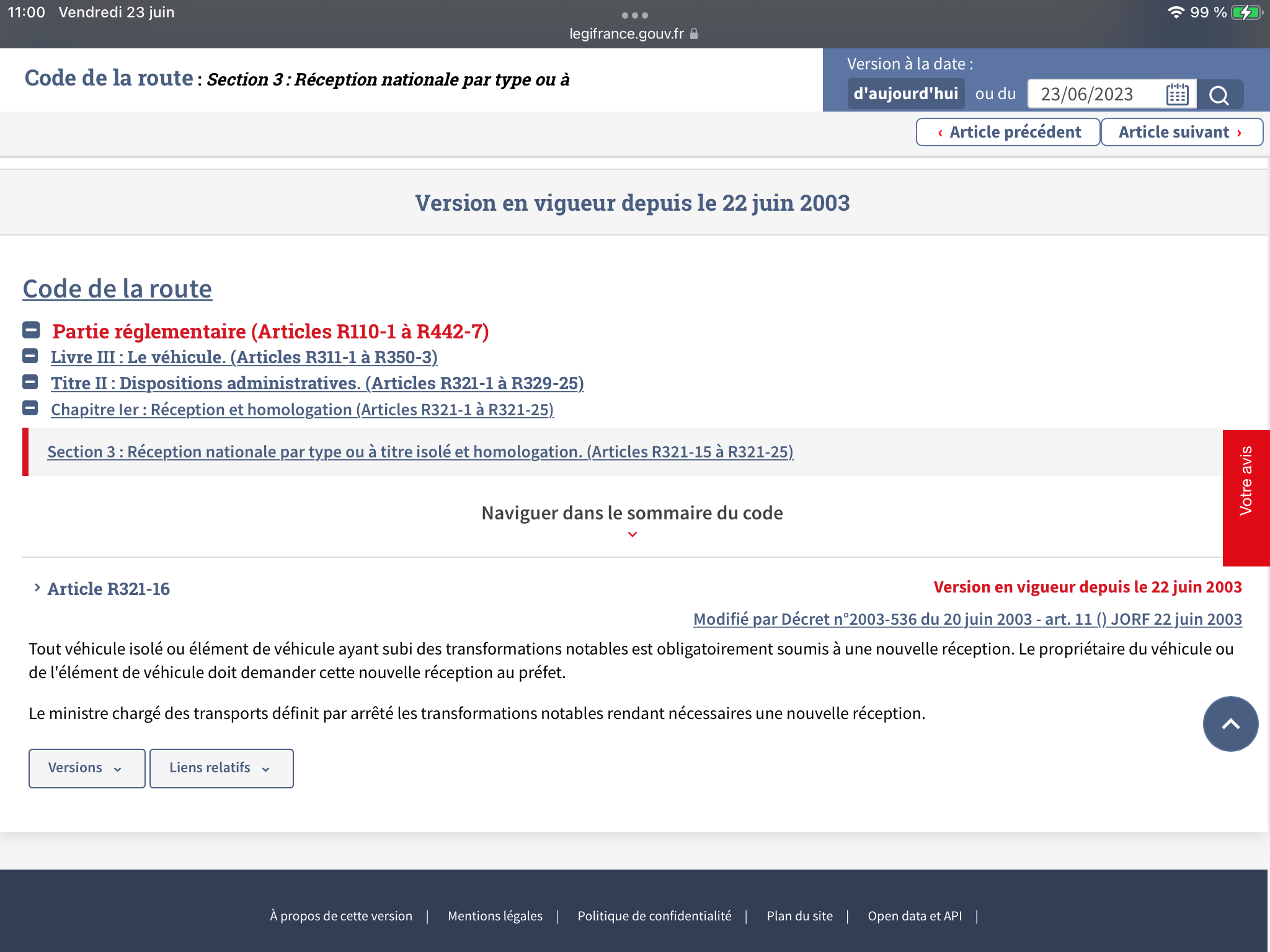The image size is (1270, 952).
Task: Open the Liens relatifs dropdown
Action: coord(221,768)
